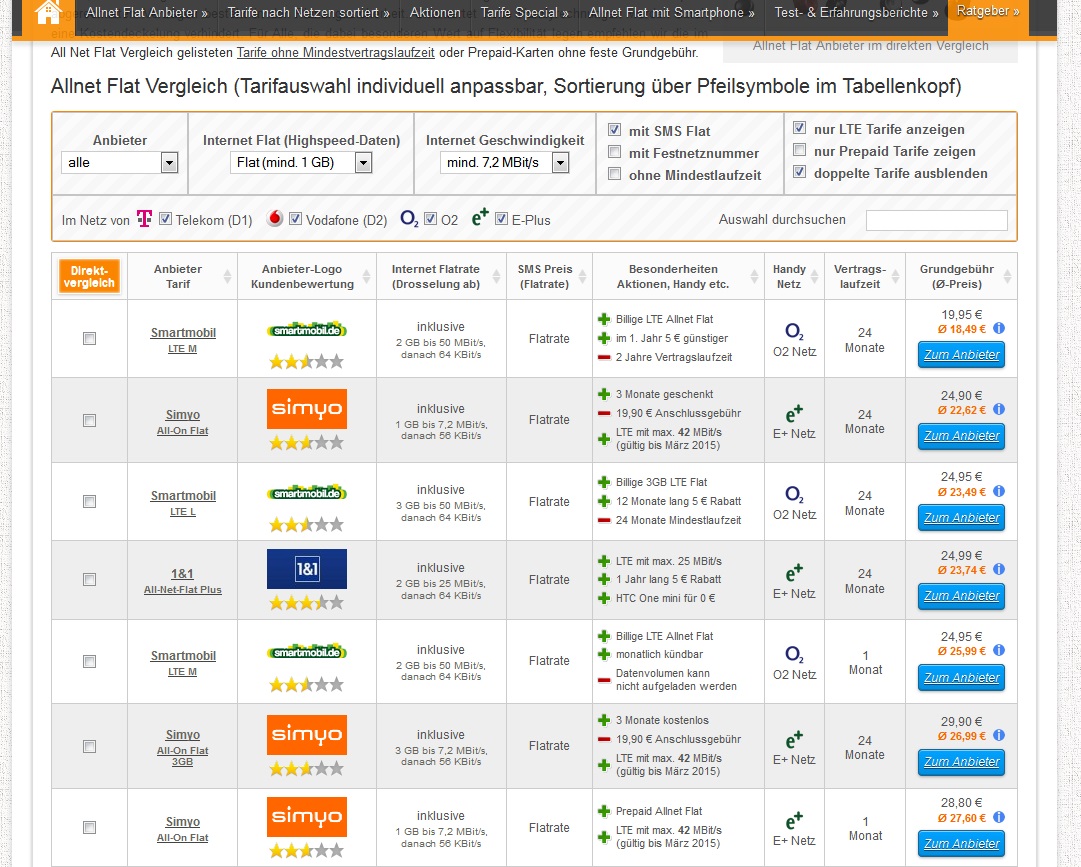Viewport: 1081px width, 867px height.
Task: Sort by Anbieter Tarif column arrows
Action: pyautogui.click(x=227, y=277)
